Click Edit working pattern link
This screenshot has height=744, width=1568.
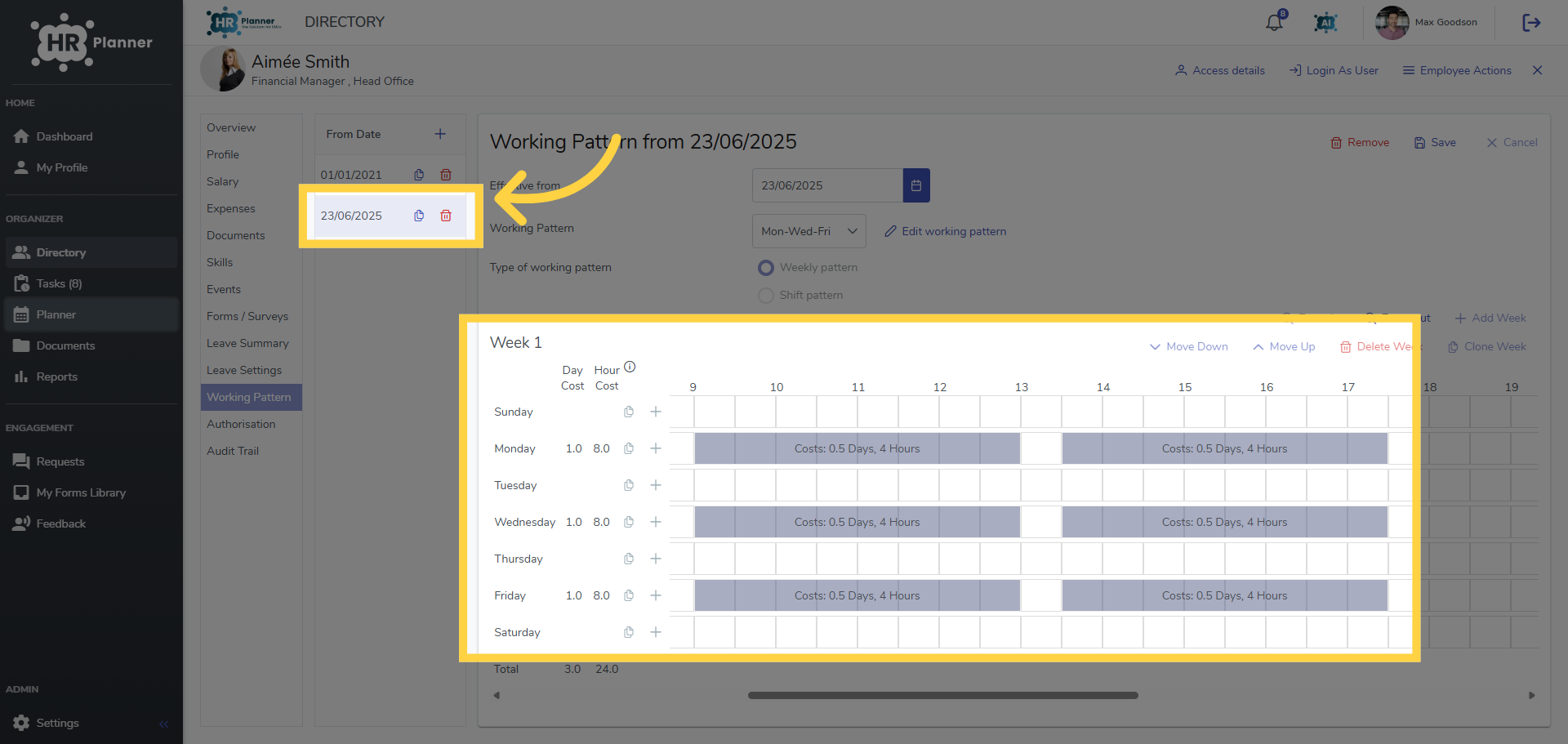click(x=945, y=231)
